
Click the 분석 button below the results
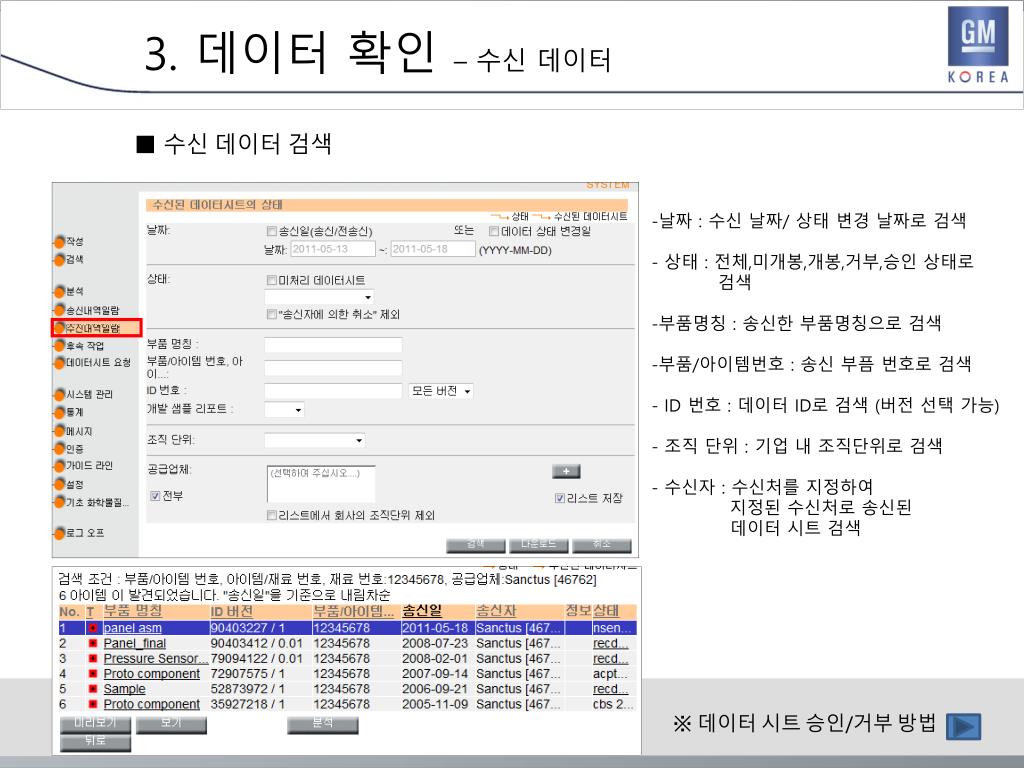click(x=323, y=724)
